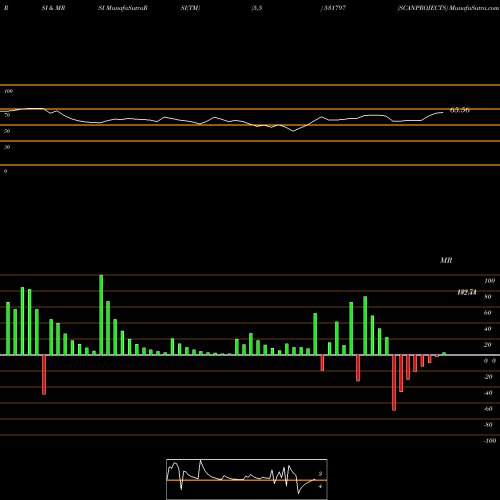
Task: Click the -100 label on MR axis
Action: (x=490, y=441)
